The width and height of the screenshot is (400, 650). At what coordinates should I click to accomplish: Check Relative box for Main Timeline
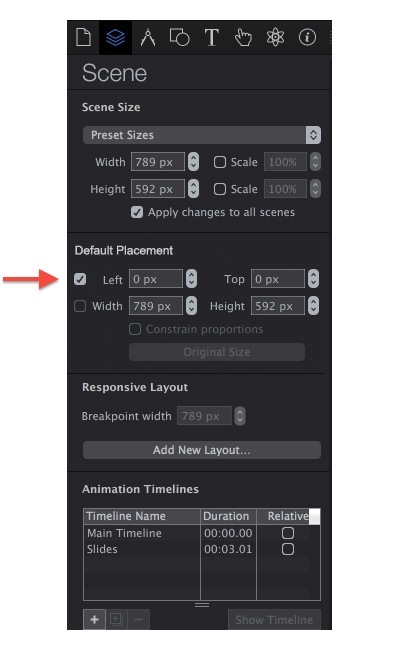[288, 533]
